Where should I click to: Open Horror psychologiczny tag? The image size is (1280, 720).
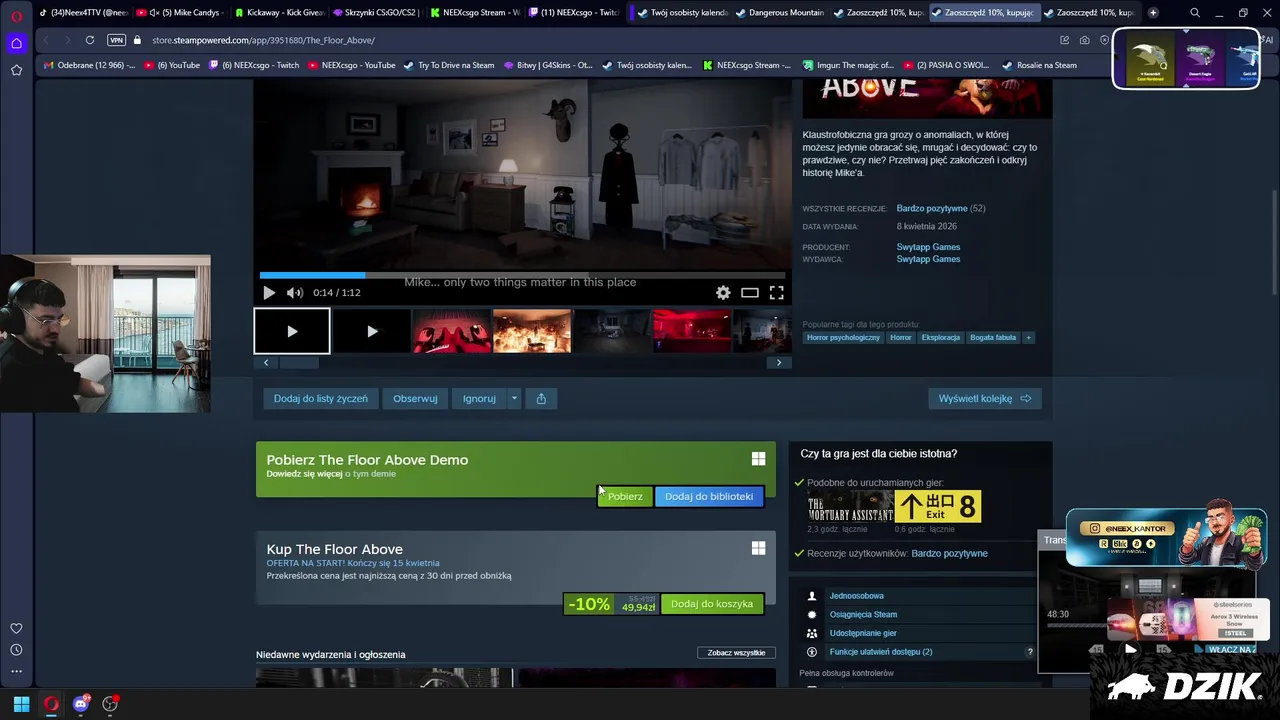coord(843,338)
